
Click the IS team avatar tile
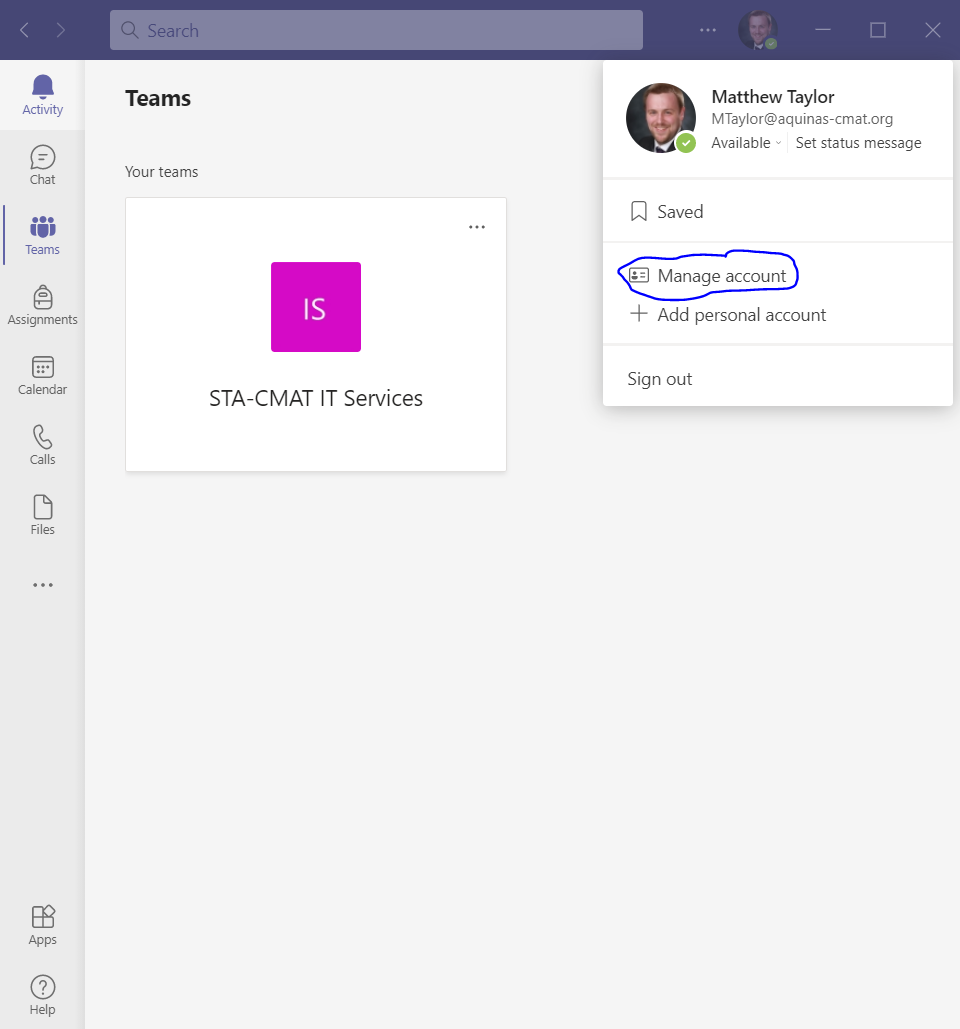click(x=316, y=307)
